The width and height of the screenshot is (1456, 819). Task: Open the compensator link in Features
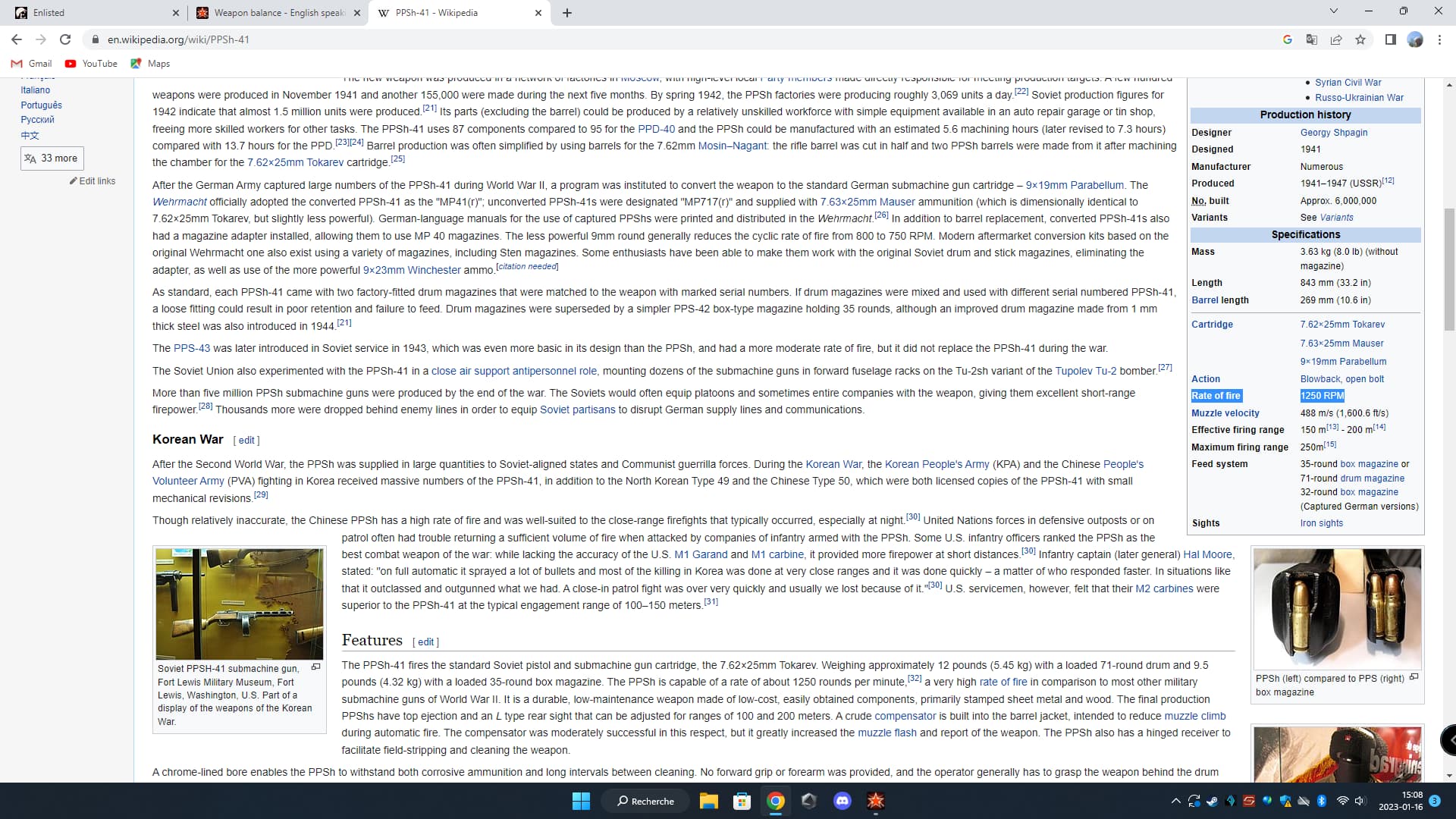(905, 717)
